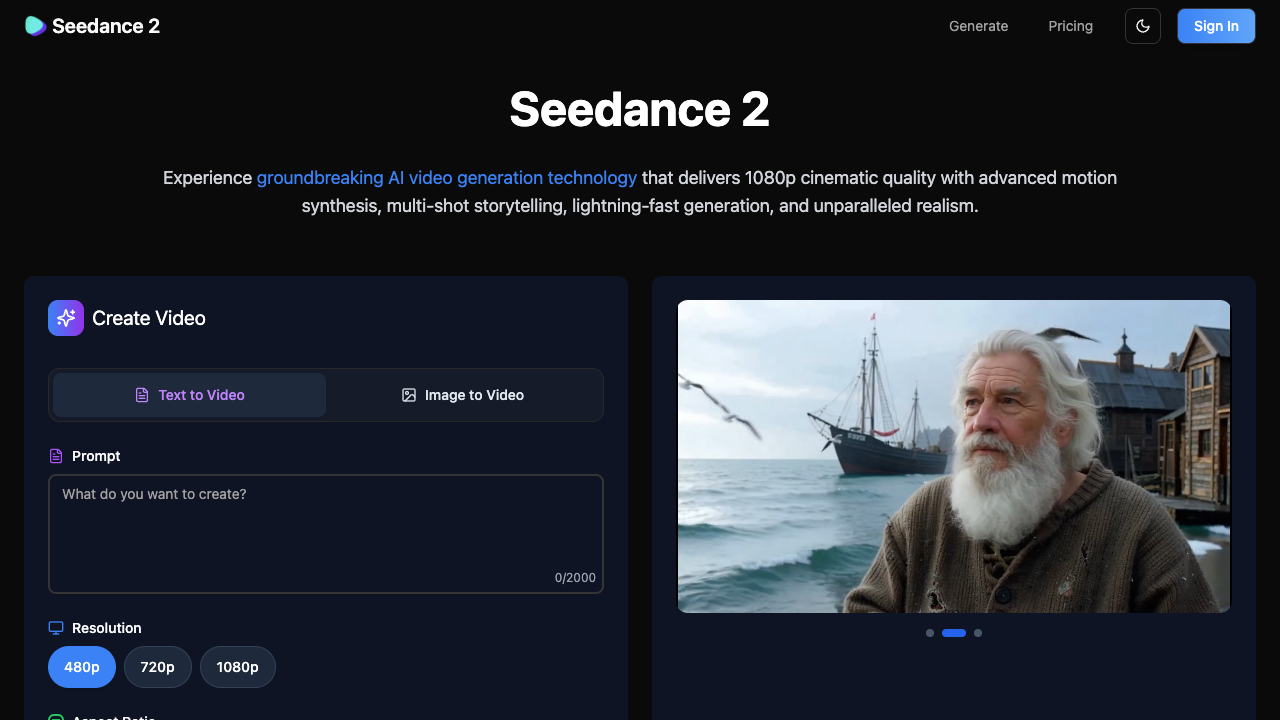The height and width of the screenshot is (720, 1280).
Task: Select the 1080p resolution option
Action: [237, 666]
